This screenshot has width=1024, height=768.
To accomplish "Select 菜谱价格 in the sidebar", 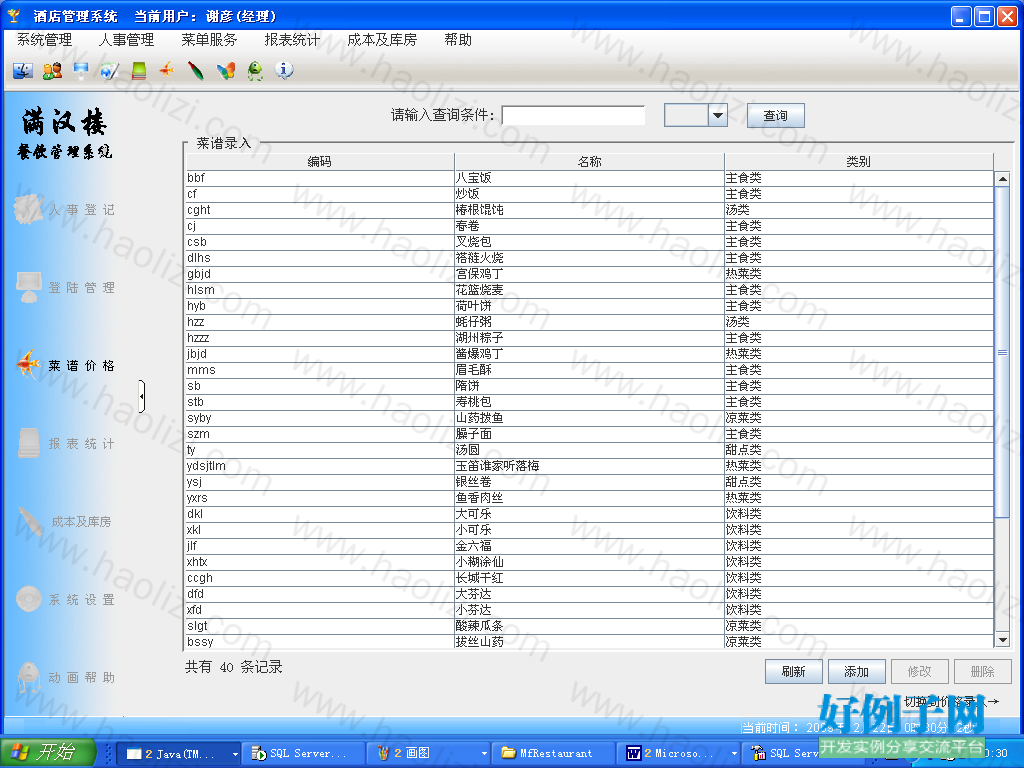I will [65, 365].
